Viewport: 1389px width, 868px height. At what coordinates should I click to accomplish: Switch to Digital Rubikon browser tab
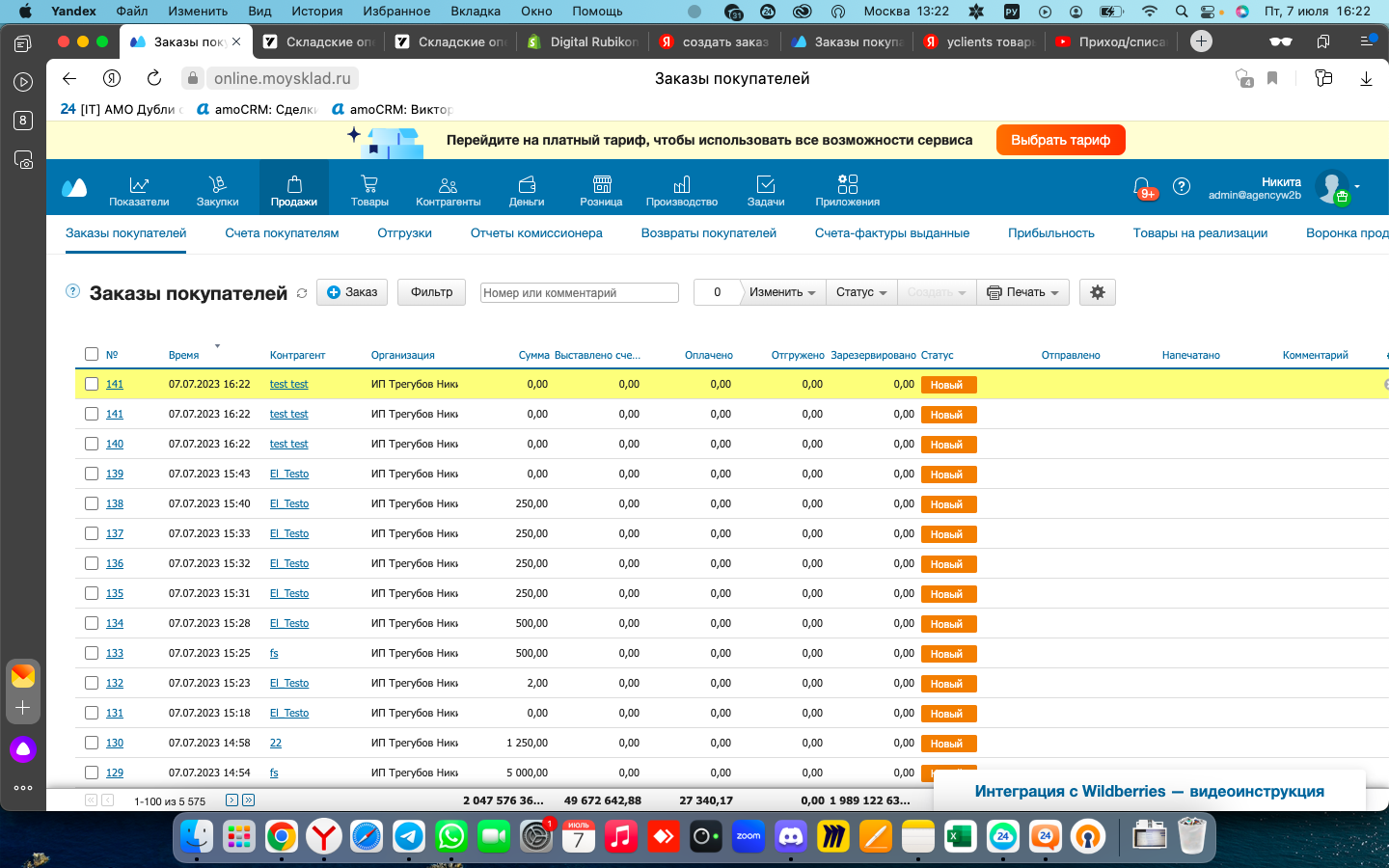click(x=583, y=41)
